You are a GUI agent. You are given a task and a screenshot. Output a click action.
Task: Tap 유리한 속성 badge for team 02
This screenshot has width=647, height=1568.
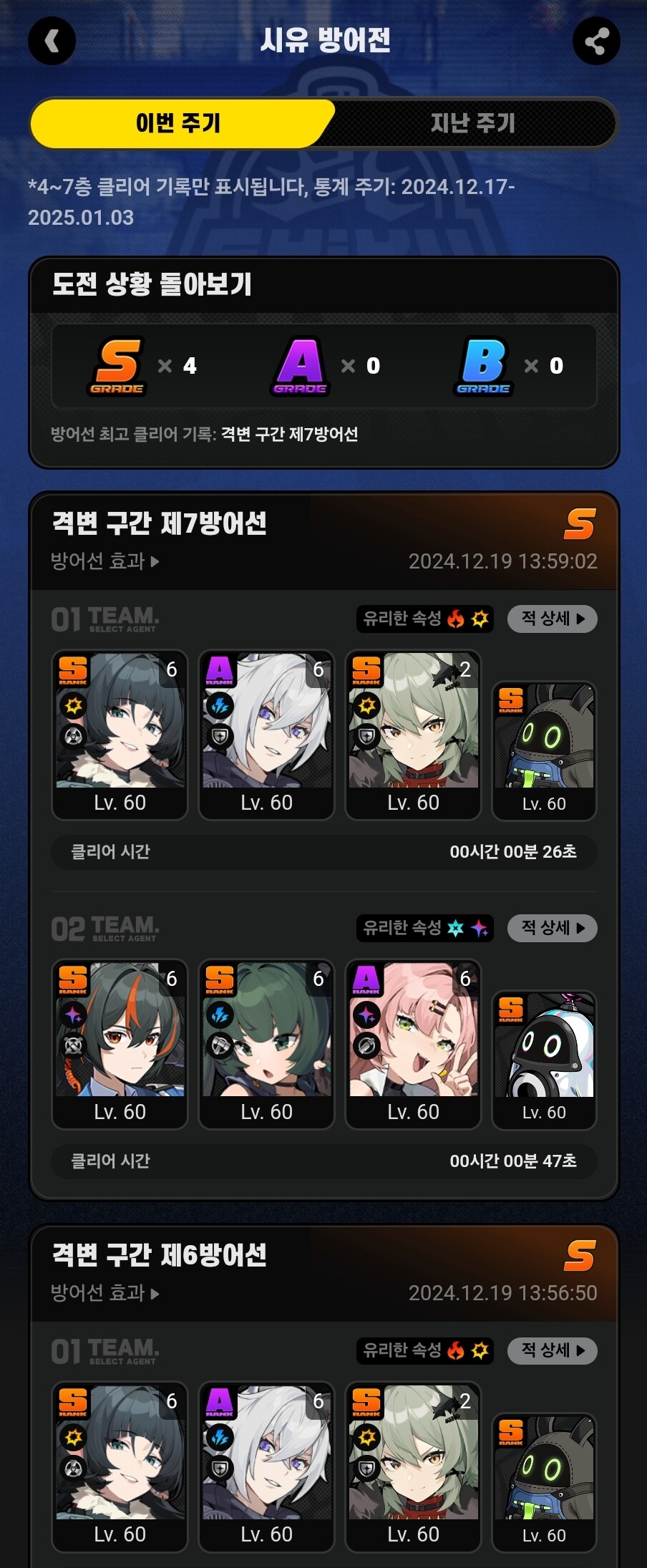tap(425, 928)
